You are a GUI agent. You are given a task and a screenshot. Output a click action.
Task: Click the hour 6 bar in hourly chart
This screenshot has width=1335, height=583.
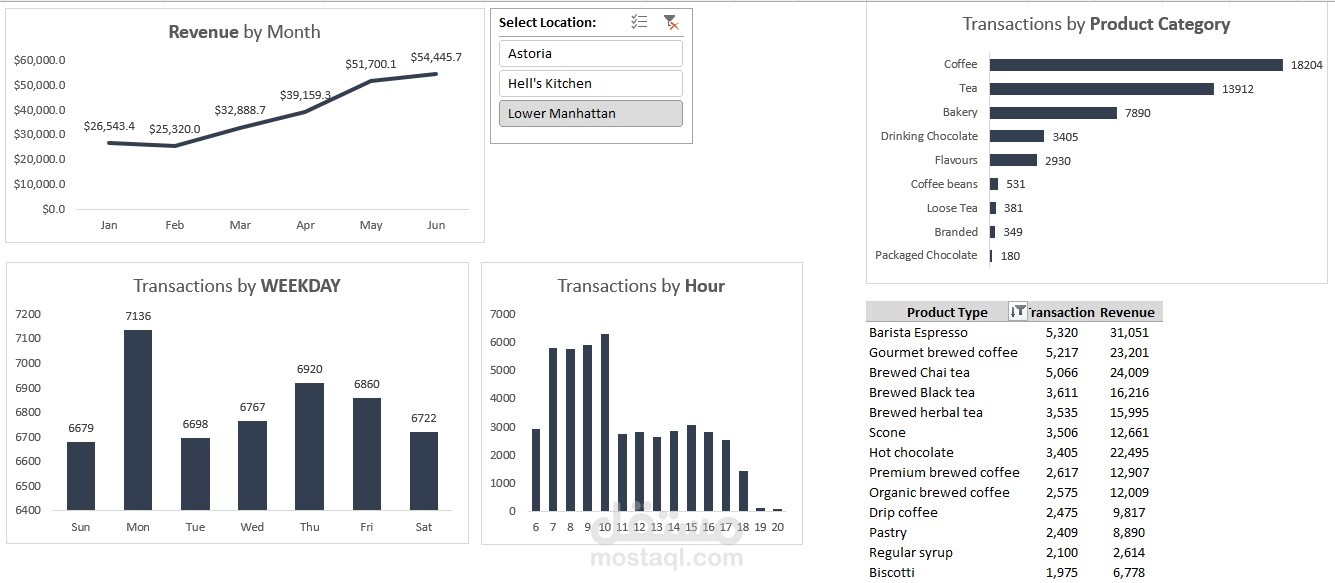(x=536, y=470)
